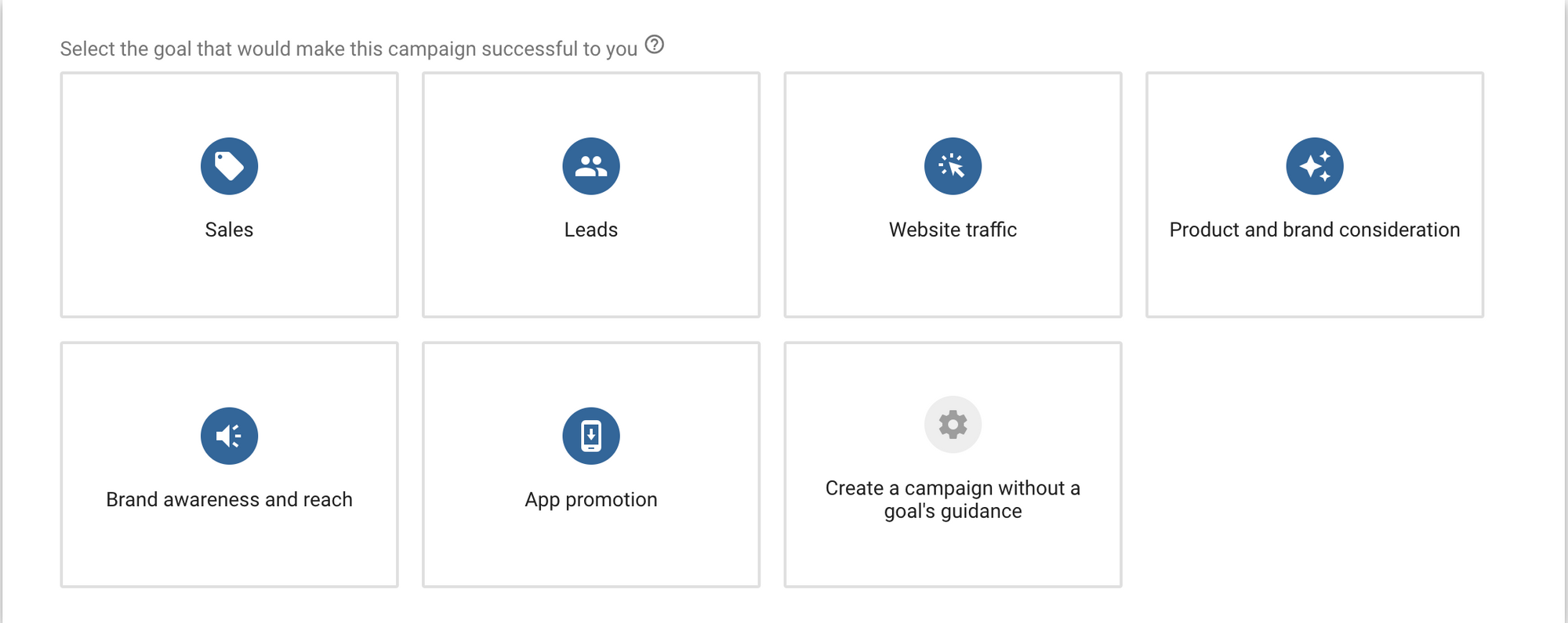Click the sparkles icon for brand consideration
Image resolution: width=1568 pixels, height=623 pixels.
(x=1315, y=166)
